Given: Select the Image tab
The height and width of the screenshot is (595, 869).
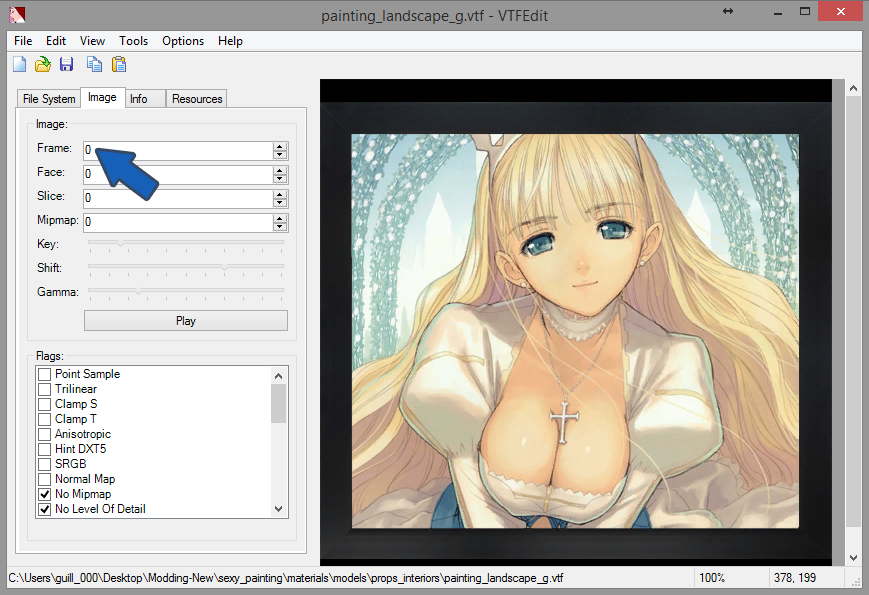Looking at the screenshot, I should coord(103,97).
